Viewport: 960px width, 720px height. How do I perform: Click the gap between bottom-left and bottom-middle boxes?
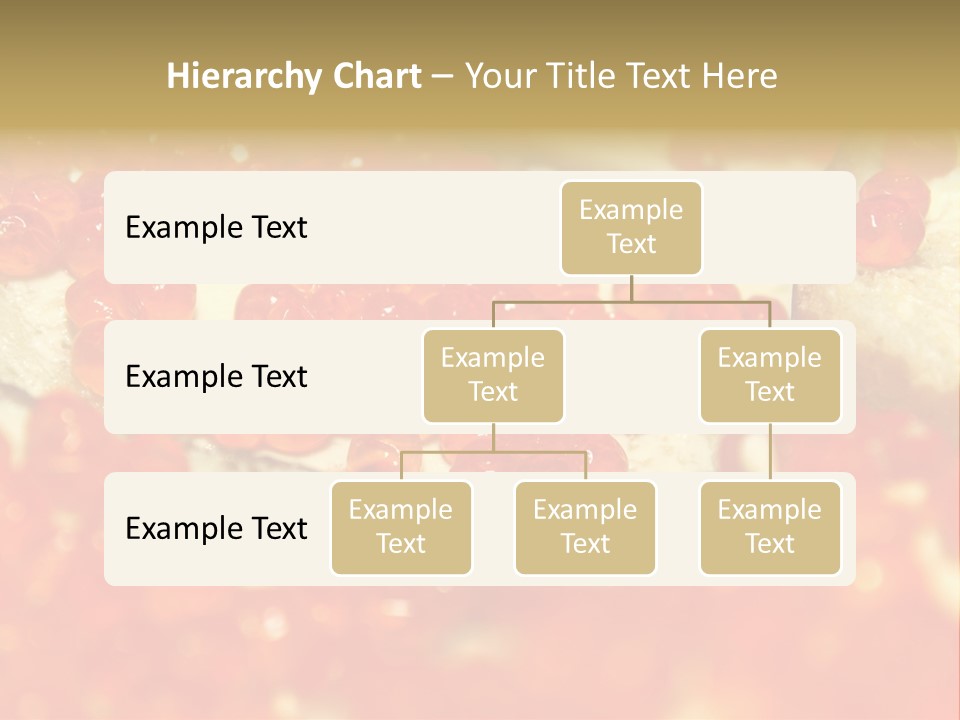point(493,530)
